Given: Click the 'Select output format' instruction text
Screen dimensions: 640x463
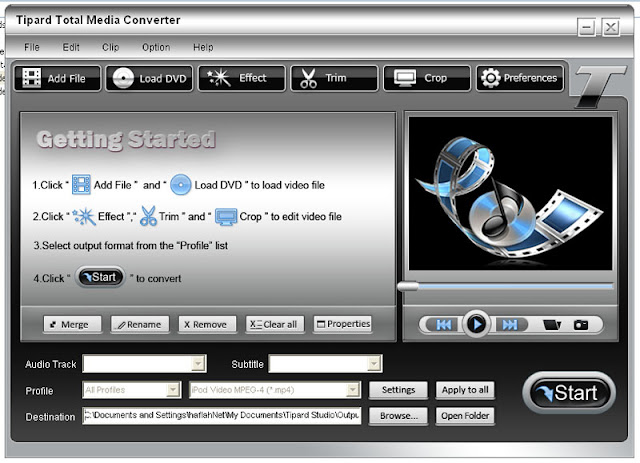Looking at the screenshot, I should click(131, 245).
